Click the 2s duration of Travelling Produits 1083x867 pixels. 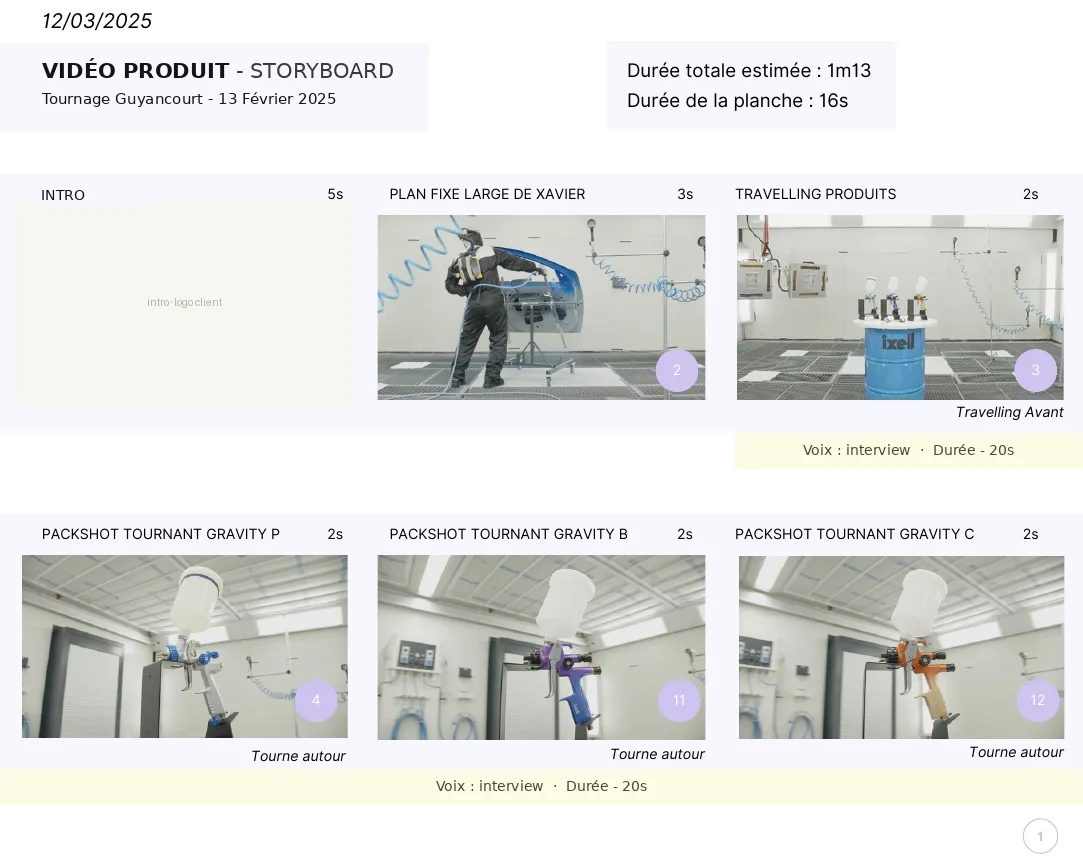click(1030, 195)
